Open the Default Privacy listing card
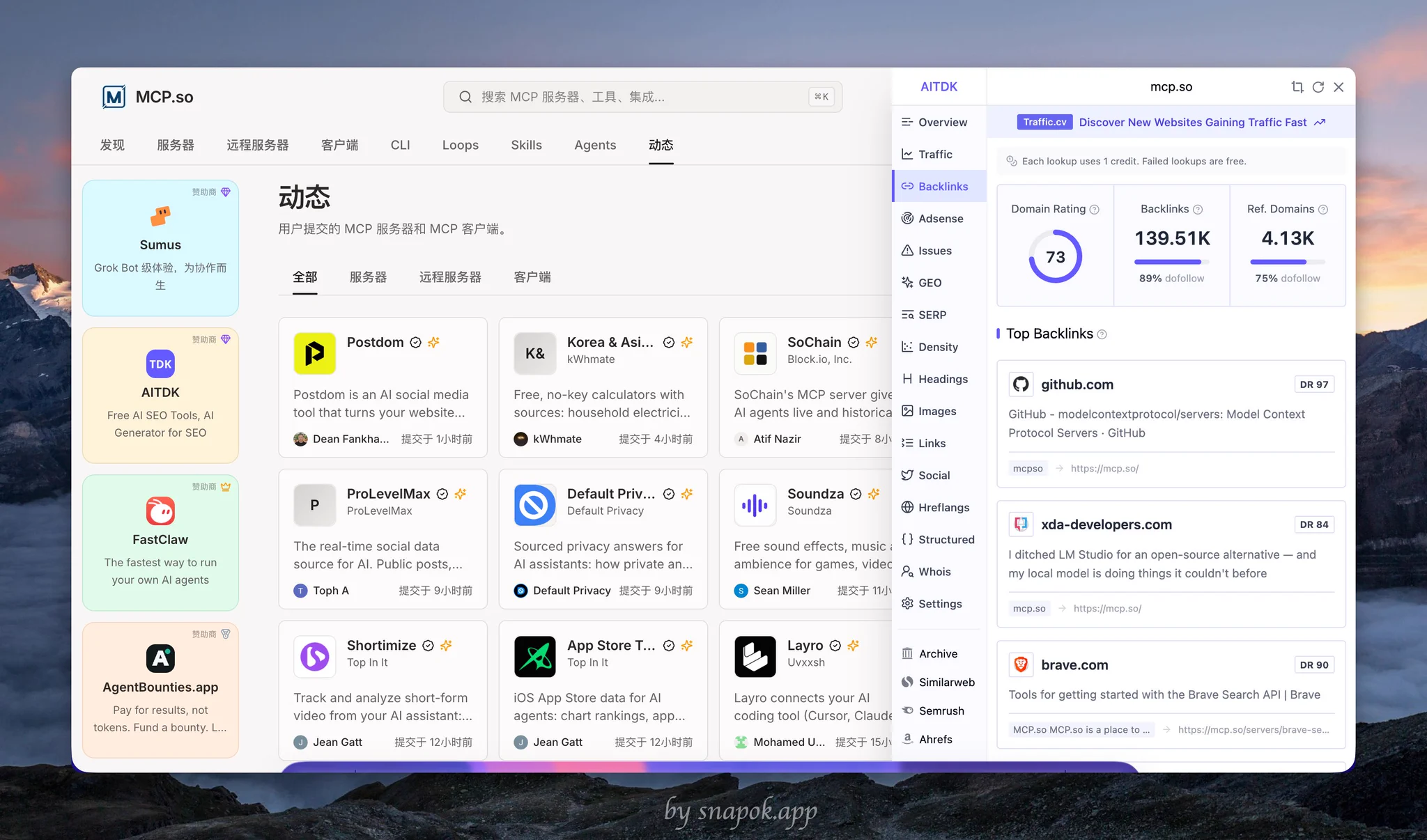 603,539
